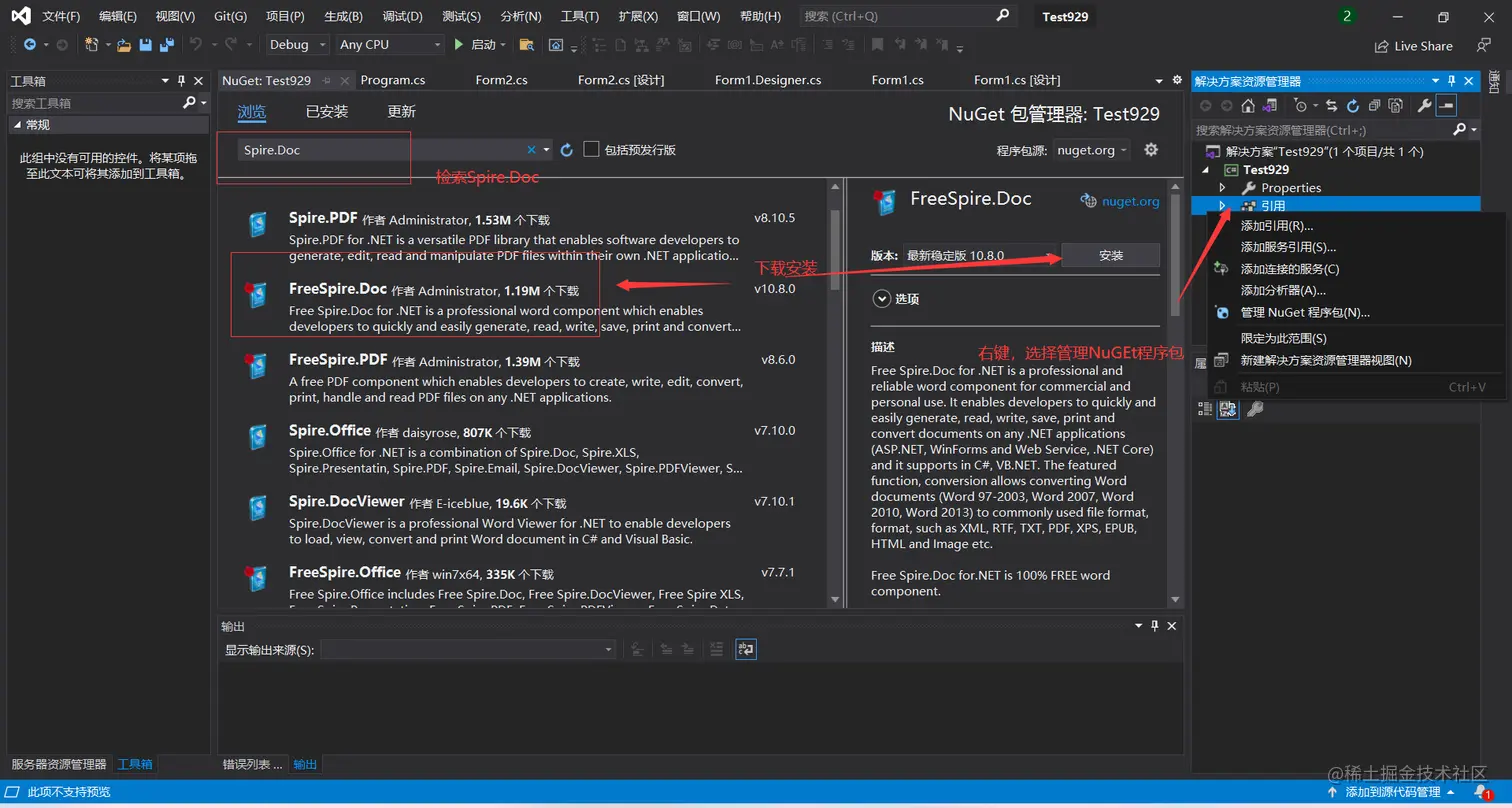This screenshot has width=1512, height=808.
Task: Click the Switch Views icon in Solution Explorer
Action: point(1269,106)
